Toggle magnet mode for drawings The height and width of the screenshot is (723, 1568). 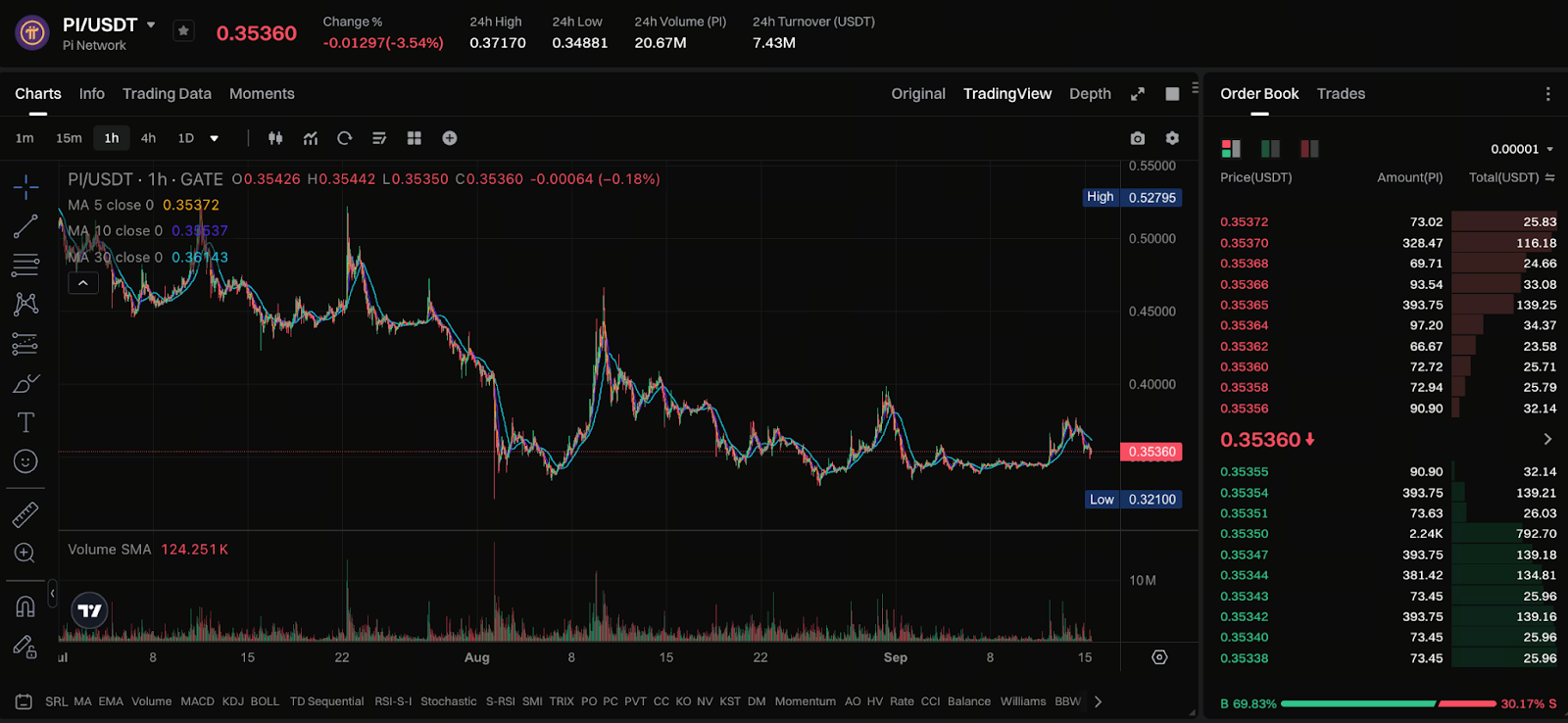click(25, 606)
